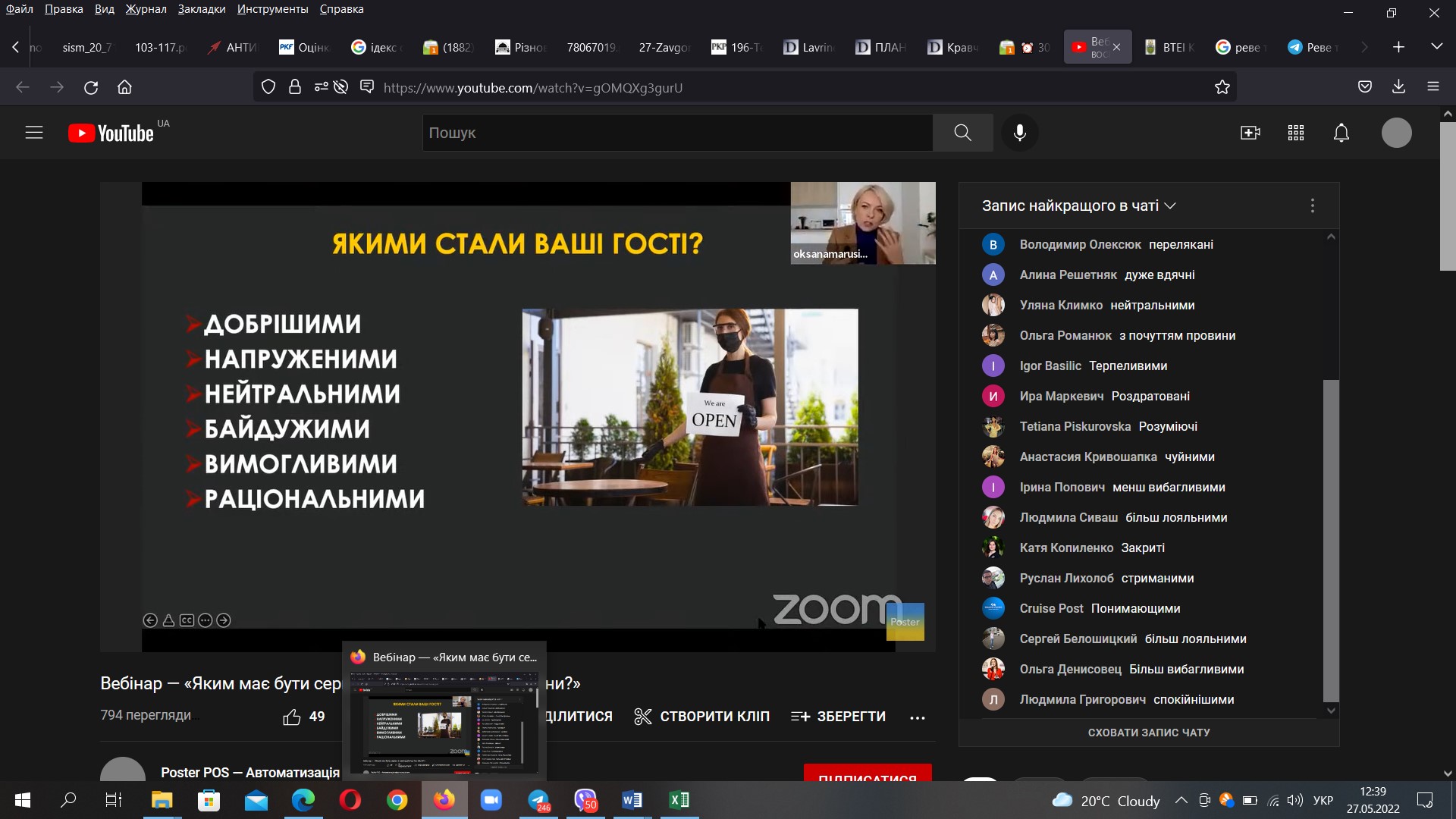The image size is (1456, 819).
Task: Open chat replay three-dot options
Action: [x=1312, y=206]
